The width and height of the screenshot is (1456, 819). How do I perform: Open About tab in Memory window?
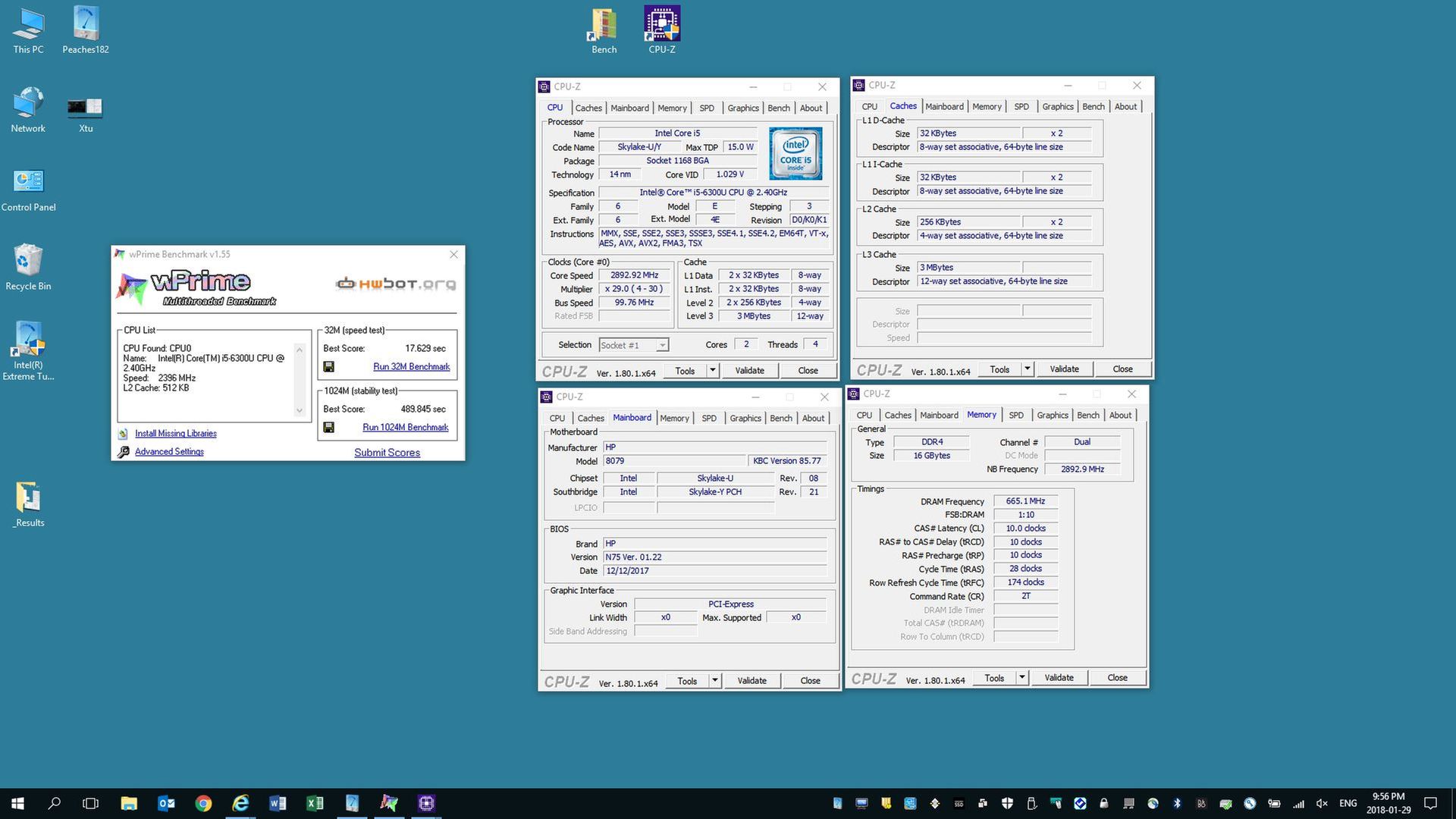[1120, 415]
